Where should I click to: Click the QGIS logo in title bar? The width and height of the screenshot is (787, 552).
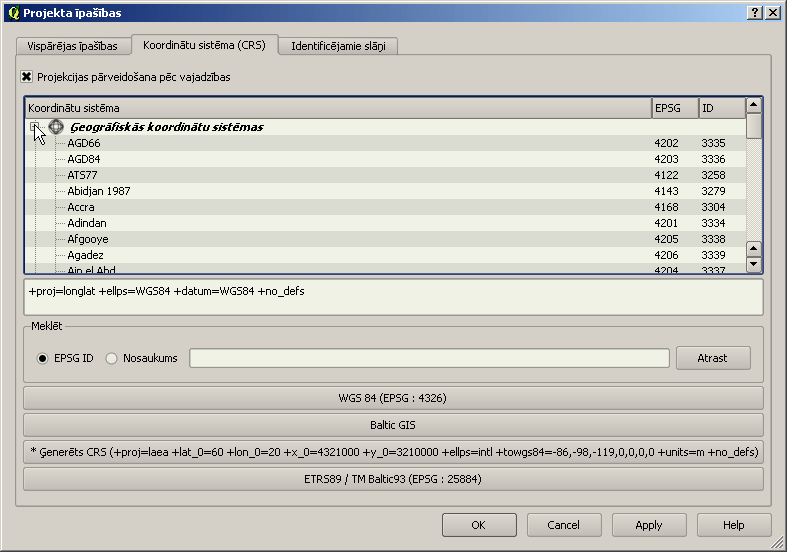point(13,13)
